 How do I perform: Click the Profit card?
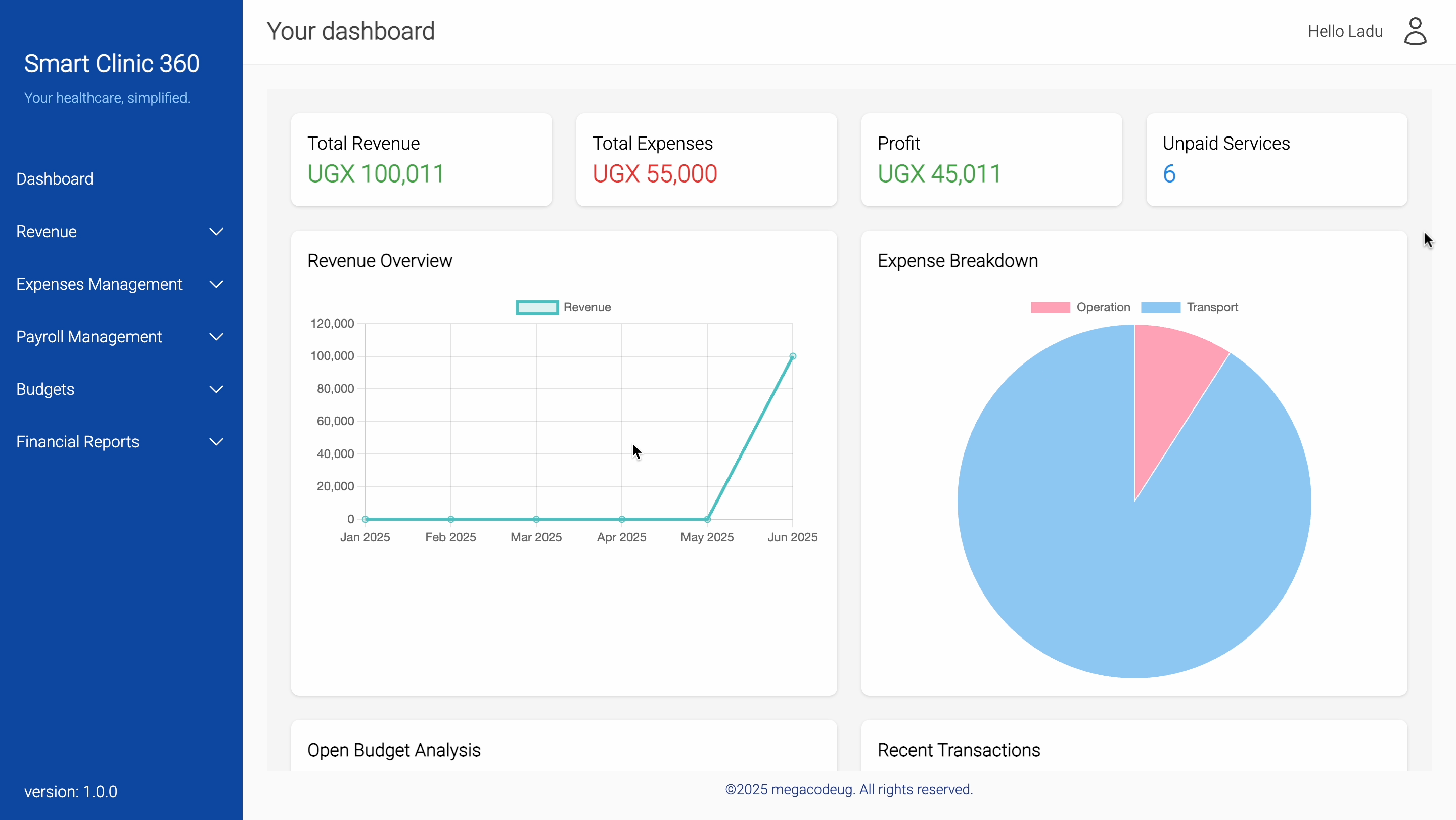(991, 160)
